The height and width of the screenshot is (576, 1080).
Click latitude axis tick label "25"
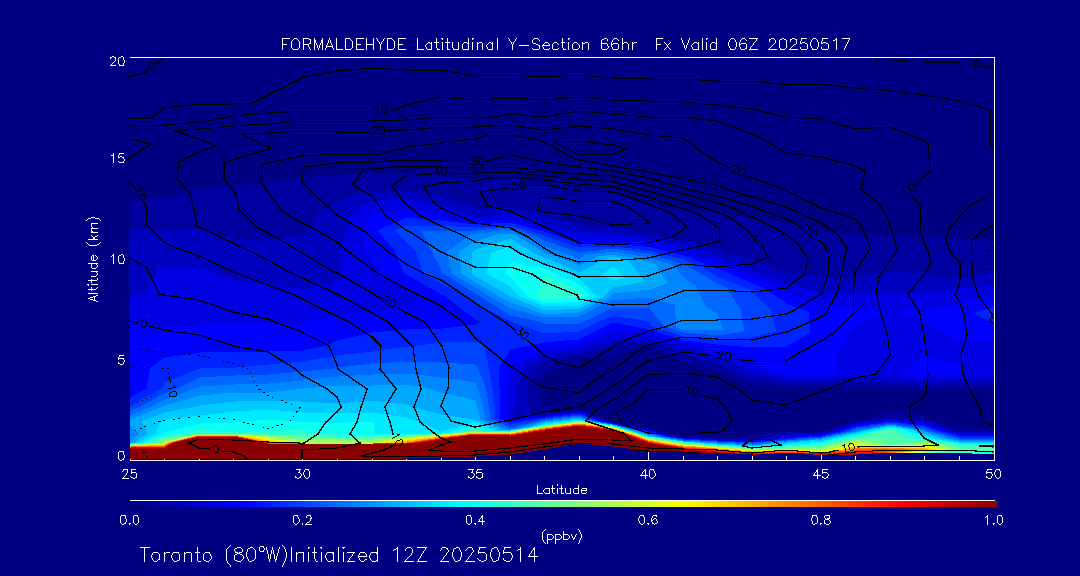[129, 474]
